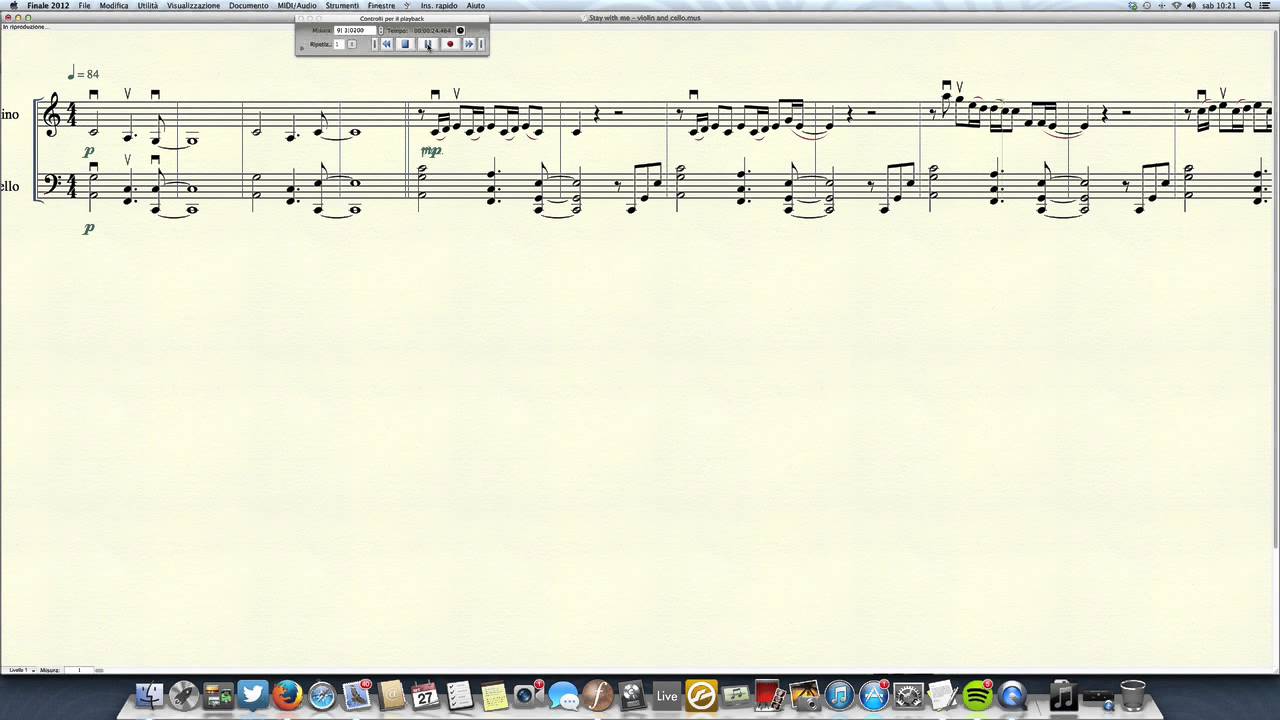Select the cello p dynamic marking
The image size is (1280, 720).
[88, 228]
